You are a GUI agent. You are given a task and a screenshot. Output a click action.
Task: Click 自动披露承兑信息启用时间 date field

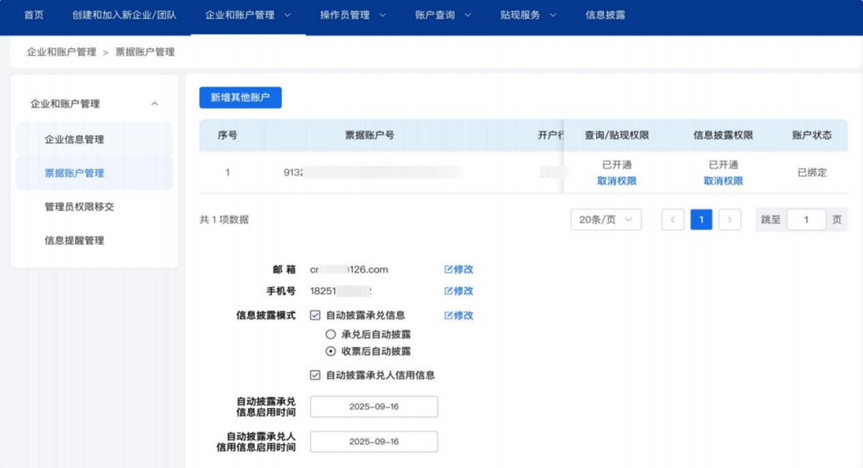point(374,406)
